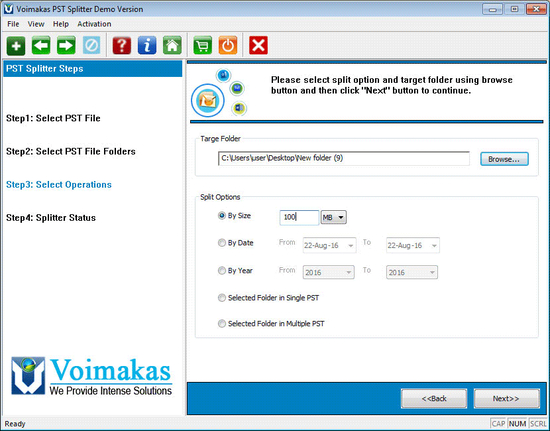Image resolution: width=550 pixels, height=431 pixels.
Task: Click Step2: Select PST File Folders
Action: coord(71,151)
